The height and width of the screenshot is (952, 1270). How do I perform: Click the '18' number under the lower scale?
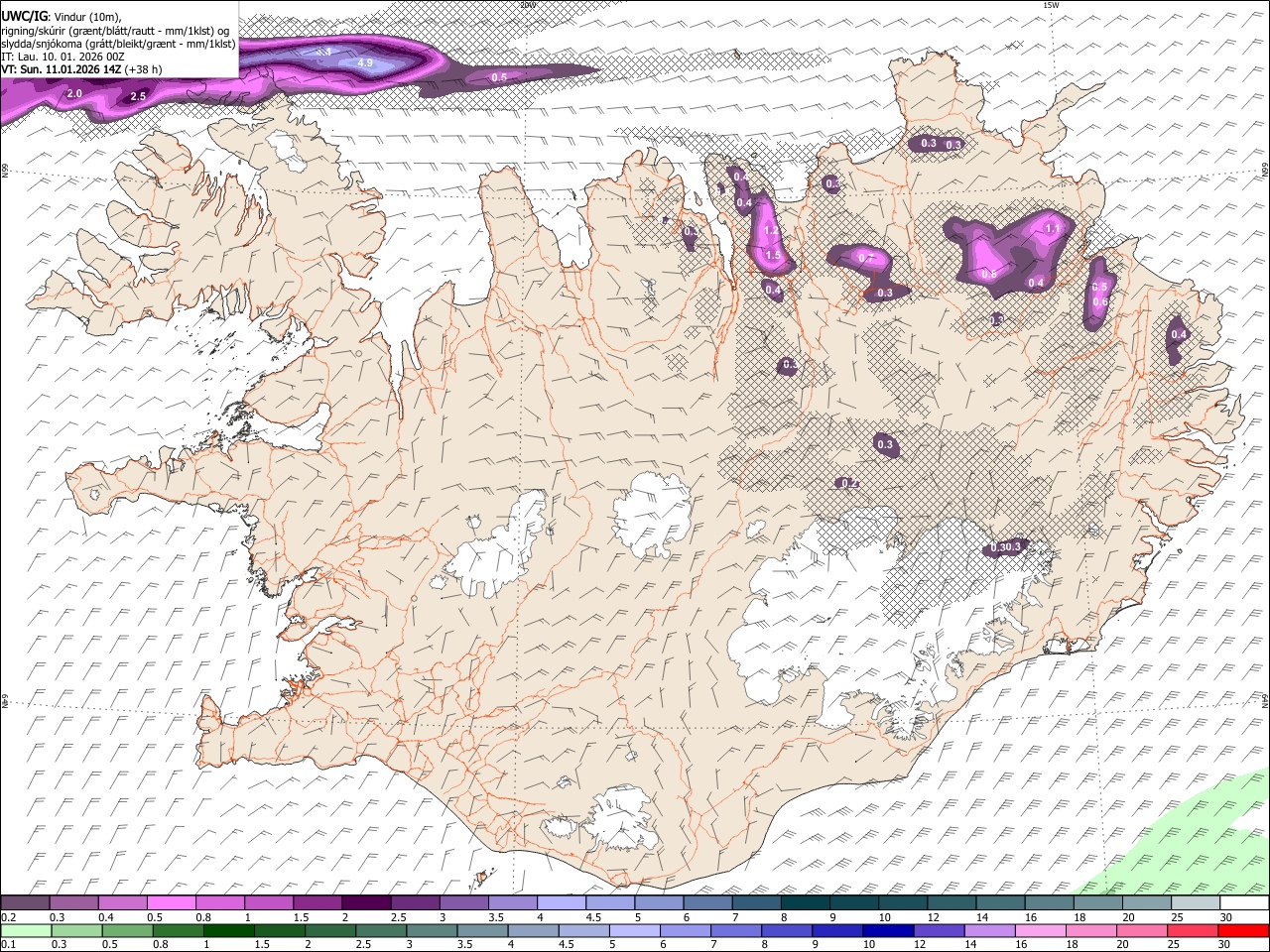1073,944
